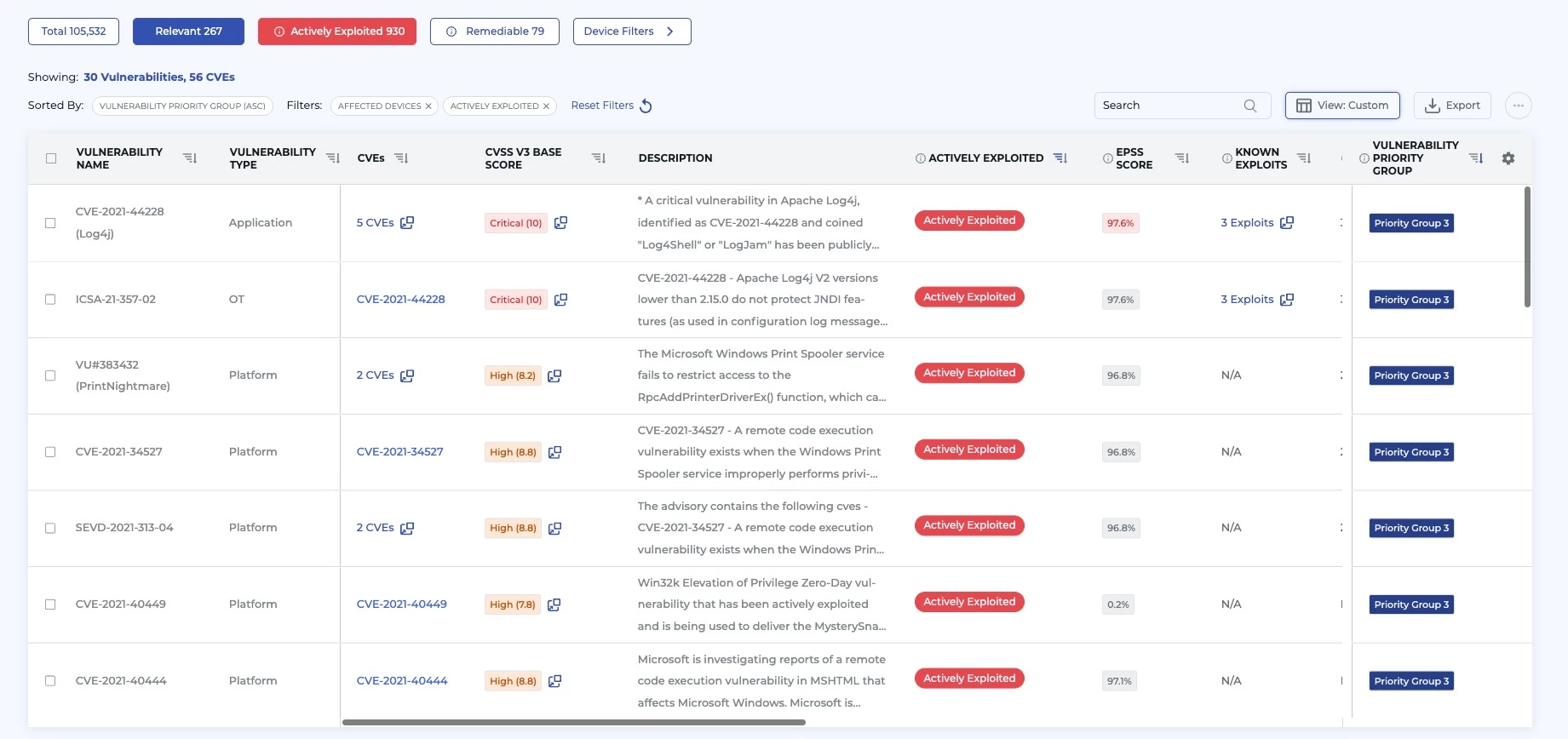Click the sort icon on EPSS Score column
Image resolution: width=1568 pixels, height=739 pixels.
coord(1181,158)
